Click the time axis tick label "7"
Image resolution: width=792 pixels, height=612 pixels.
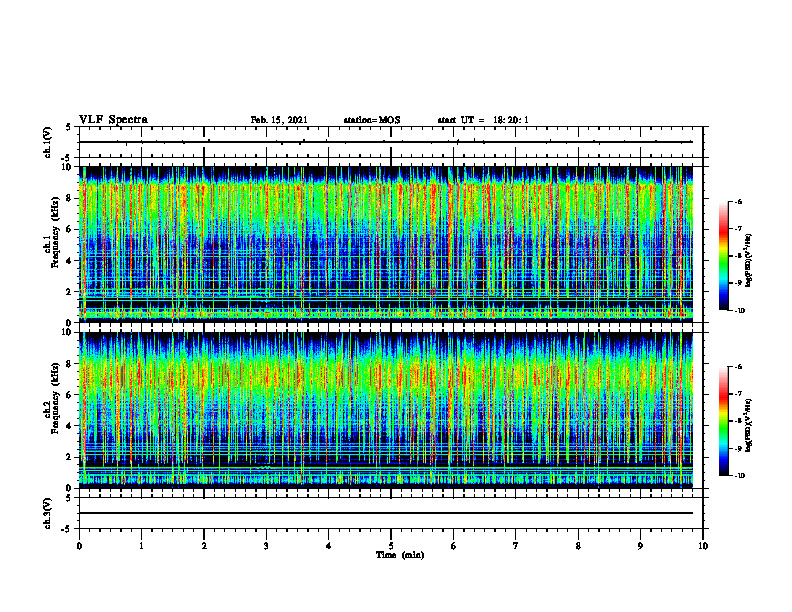[516, 546]
